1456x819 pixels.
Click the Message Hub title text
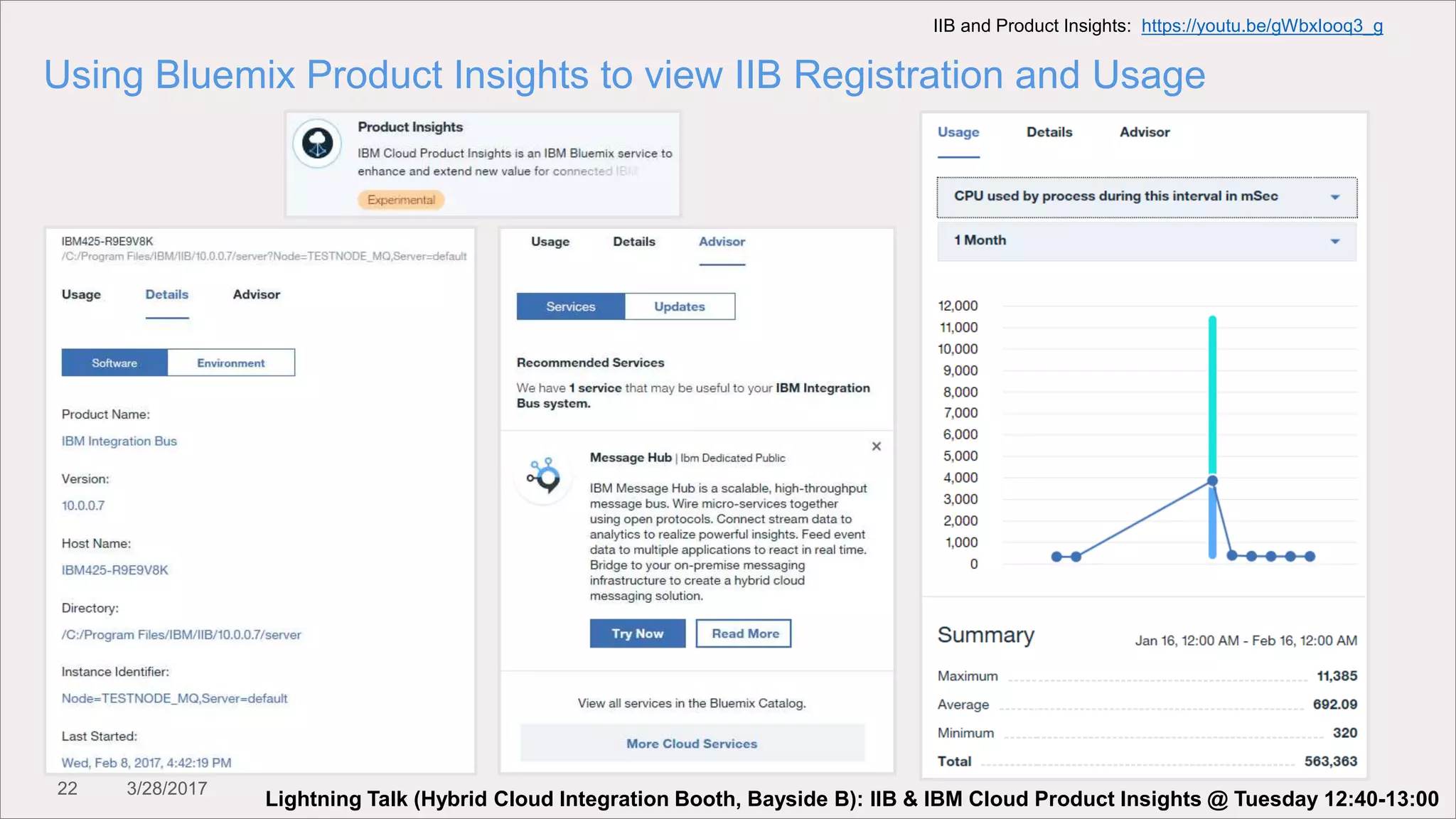[631, 458]
